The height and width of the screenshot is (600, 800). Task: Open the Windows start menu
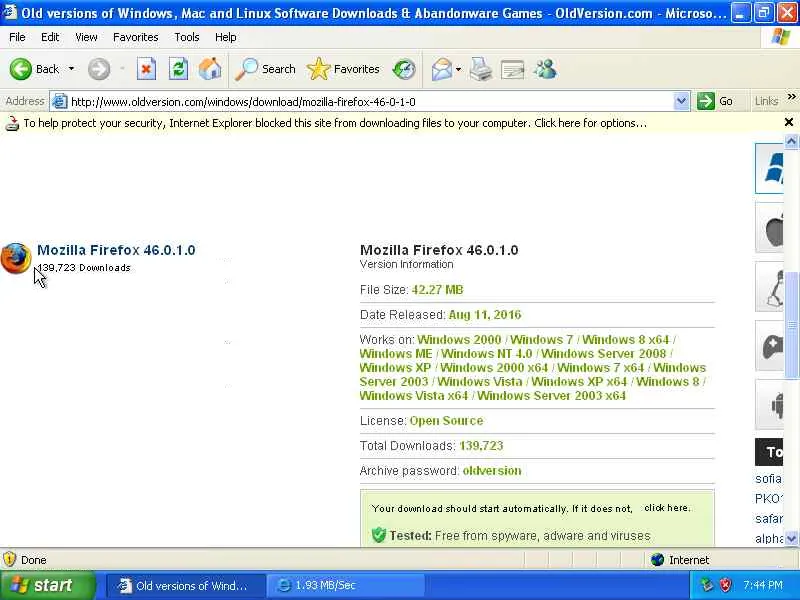pos(47,585)
